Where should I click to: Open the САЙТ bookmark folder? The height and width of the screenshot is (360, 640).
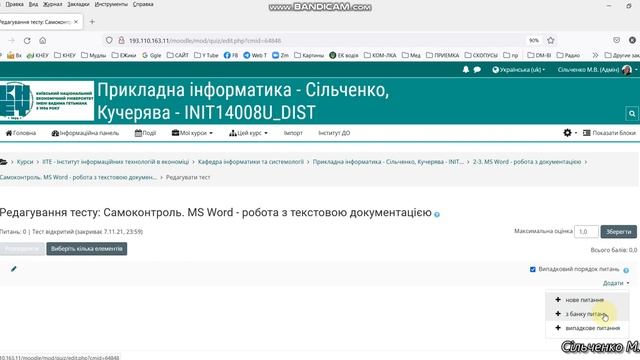click(x=178, y=55)
